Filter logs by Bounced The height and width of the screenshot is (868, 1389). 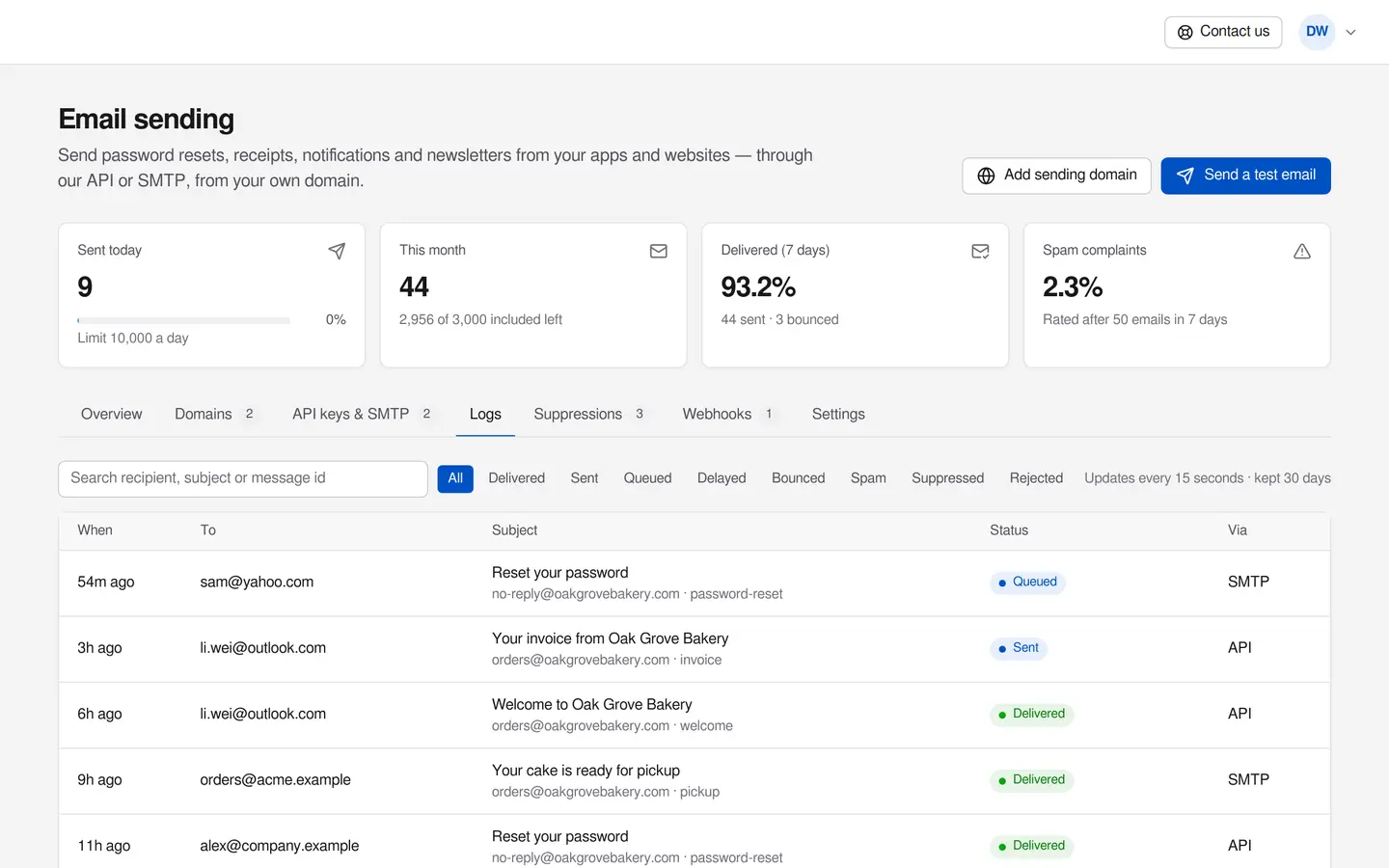point(799,478)
